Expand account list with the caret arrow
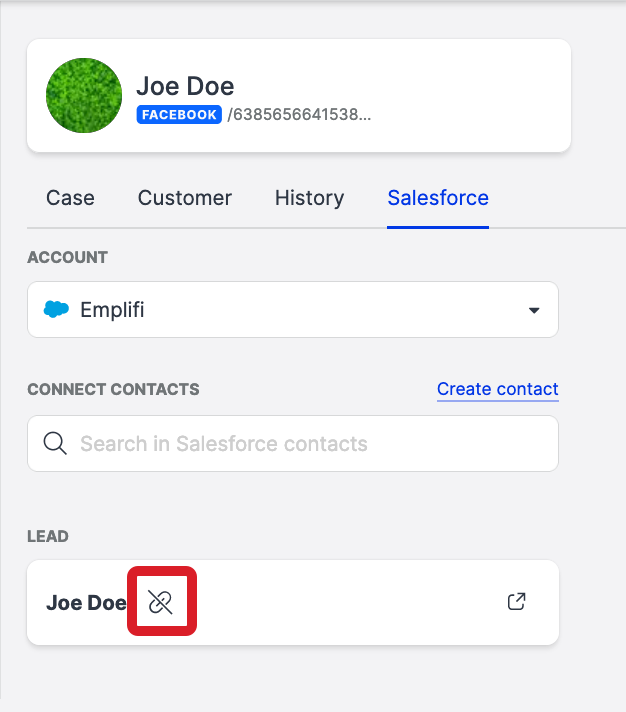 [x=533, y=311]
